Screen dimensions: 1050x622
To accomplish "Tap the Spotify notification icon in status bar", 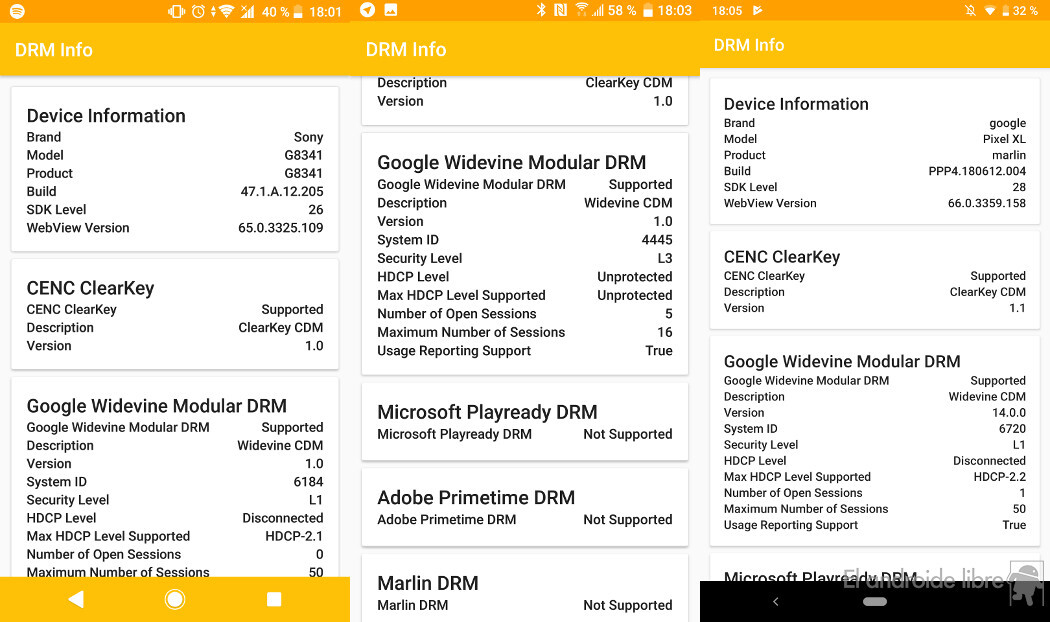I will pos(16,11).
